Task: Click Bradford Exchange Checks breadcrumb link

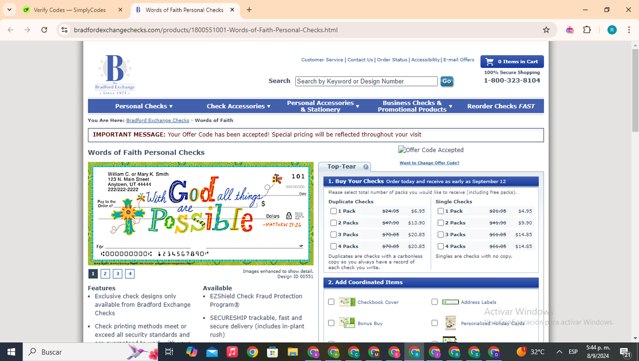Action: coord(158,120)
